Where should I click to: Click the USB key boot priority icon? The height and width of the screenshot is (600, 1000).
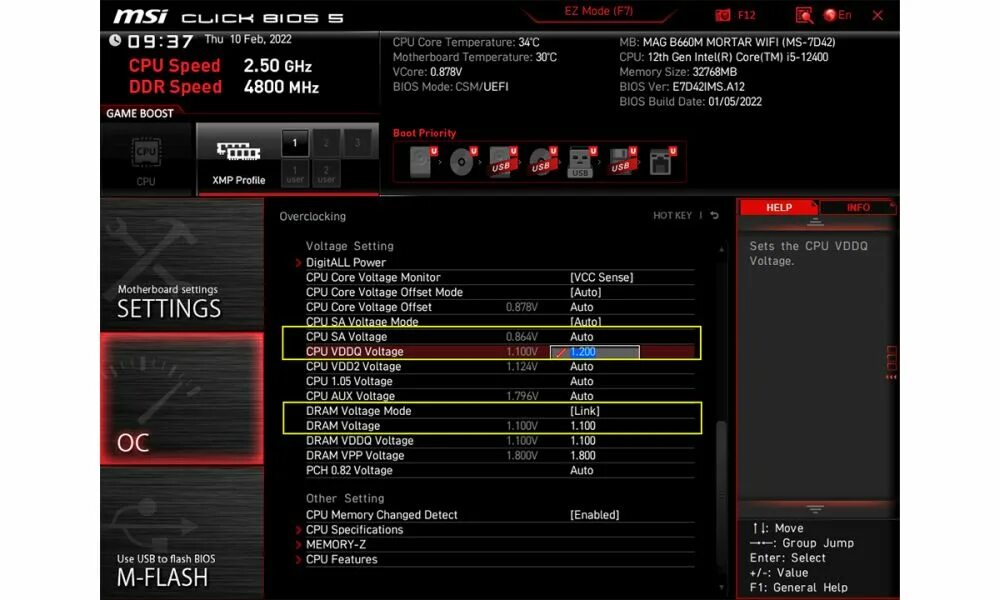coord(581,162)
